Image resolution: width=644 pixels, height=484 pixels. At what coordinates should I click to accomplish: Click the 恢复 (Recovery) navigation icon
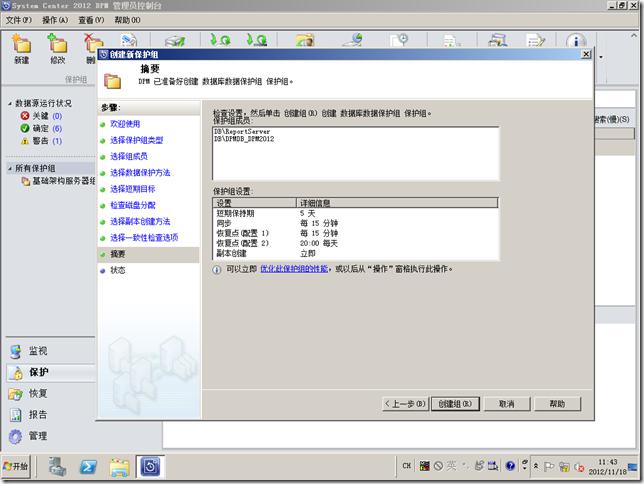[x=16, y=394]
